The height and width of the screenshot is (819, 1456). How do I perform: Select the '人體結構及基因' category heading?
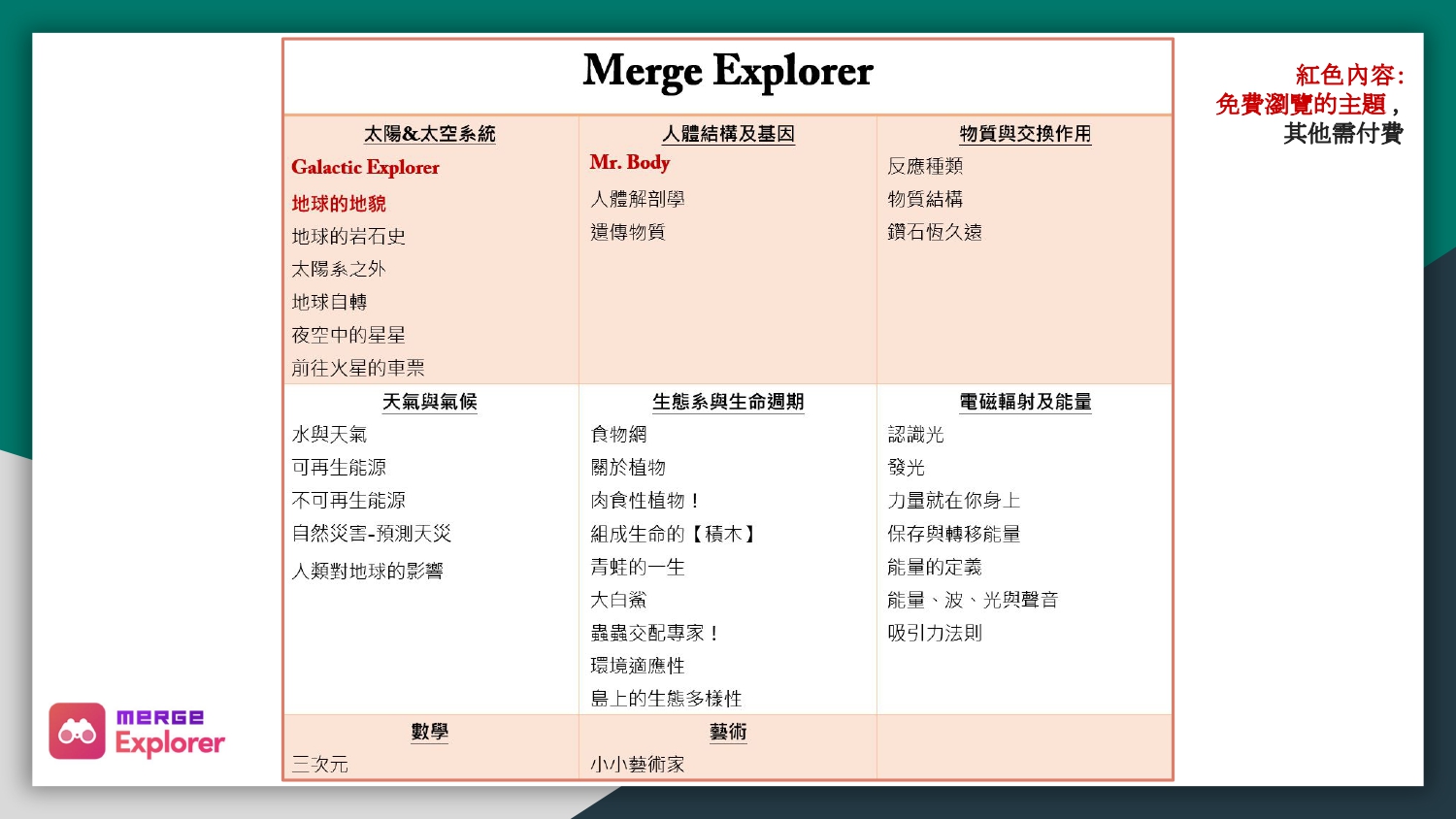point(728,134)
